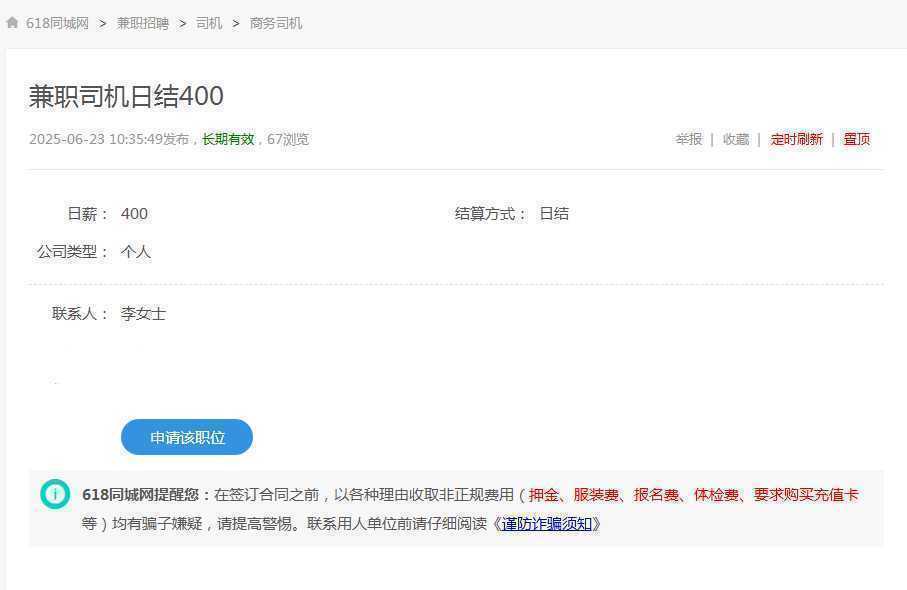Open the 商务司机 breadcrumb category
Image resolution: width=907 pixels, height=590 pixels.
[276, 23]
